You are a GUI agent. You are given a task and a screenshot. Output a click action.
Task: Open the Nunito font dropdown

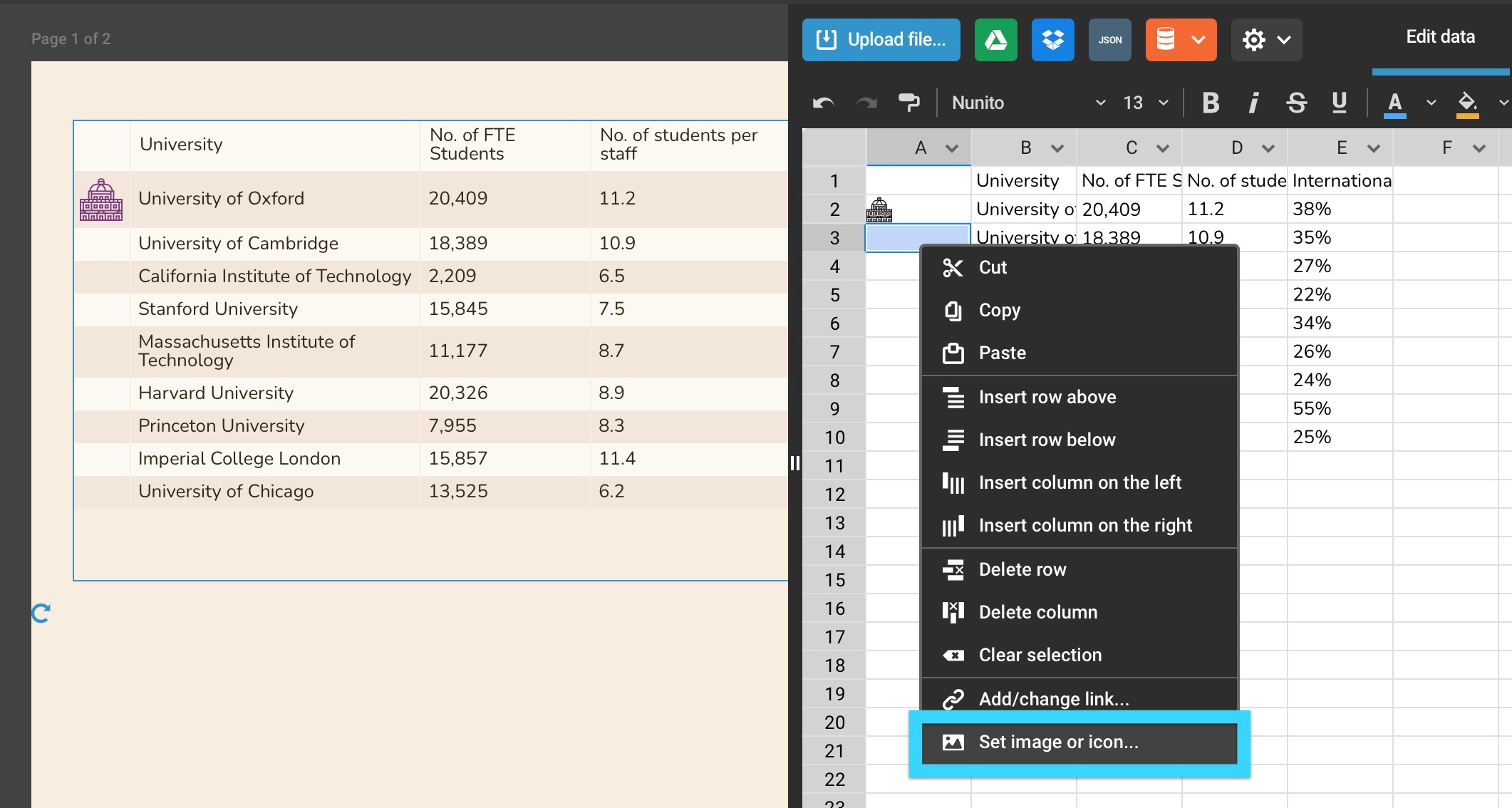[1027, 103]
